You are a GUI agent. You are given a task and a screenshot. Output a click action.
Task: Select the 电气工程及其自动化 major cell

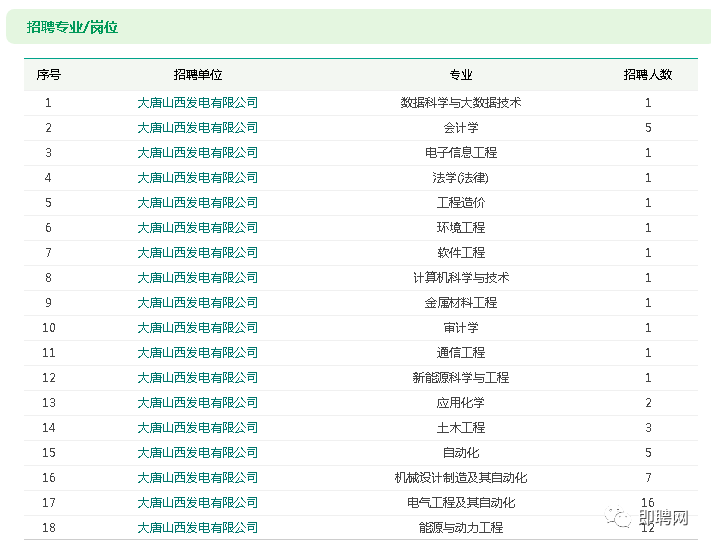461,502
